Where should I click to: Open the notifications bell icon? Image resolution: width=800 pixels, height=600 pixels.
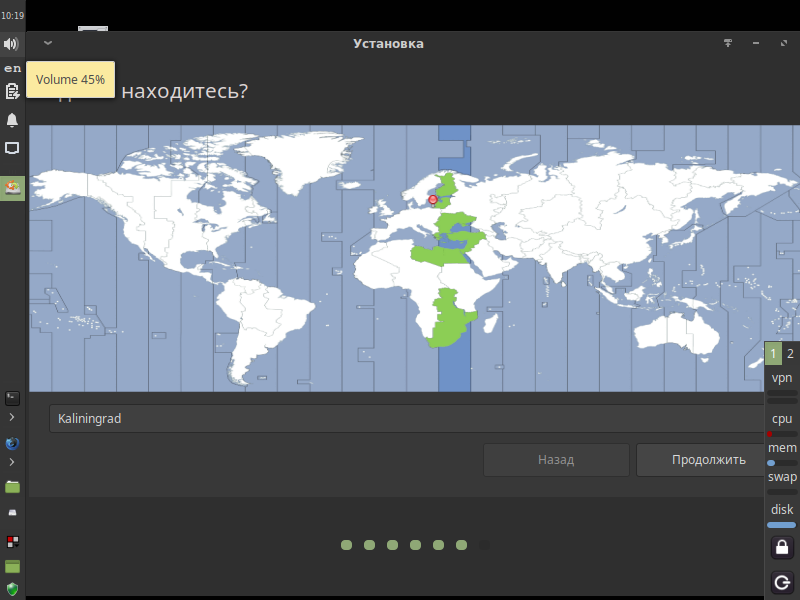pyautogui.click(x=12, y=120)
